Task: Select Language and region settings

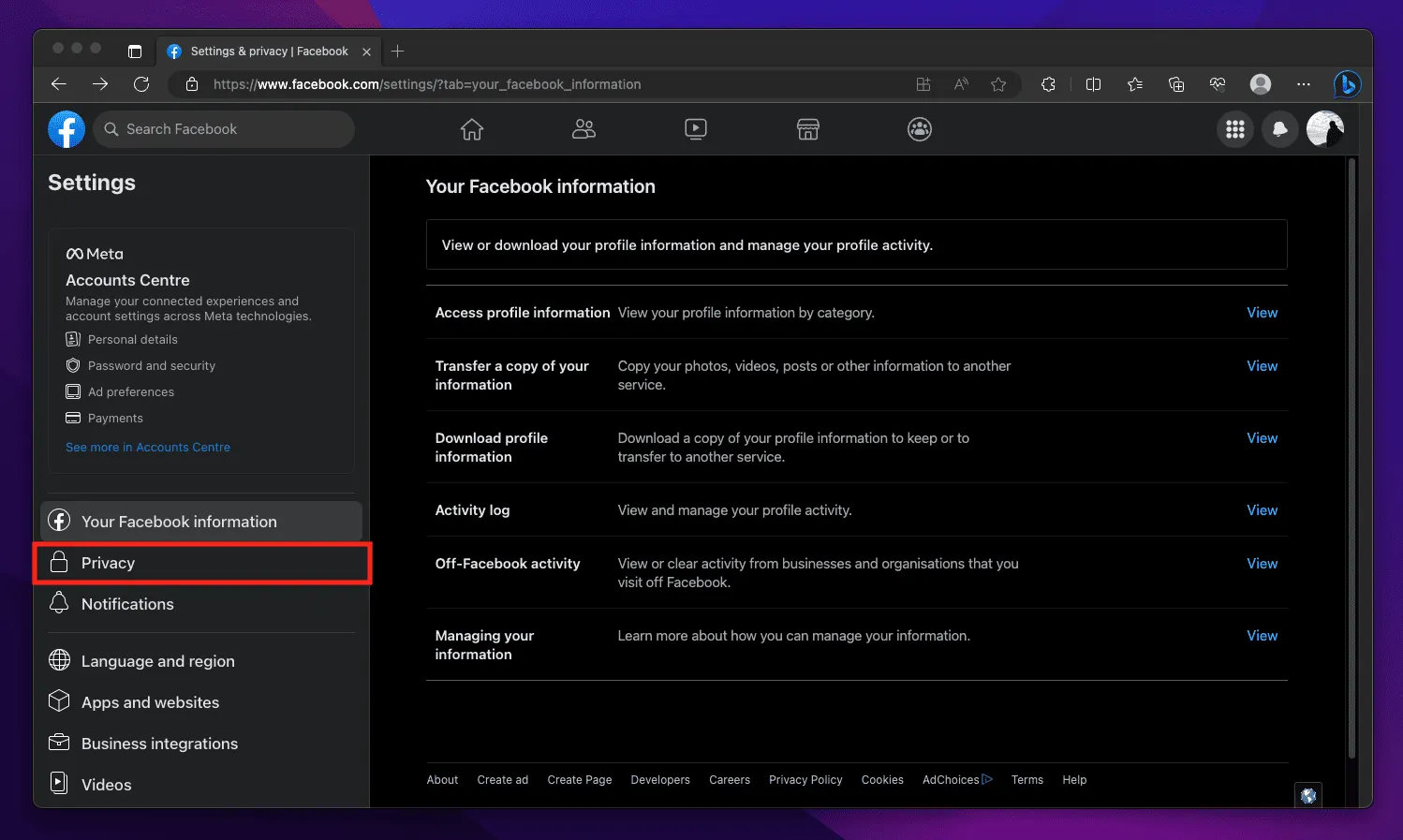Action: (x=201, y=661)
